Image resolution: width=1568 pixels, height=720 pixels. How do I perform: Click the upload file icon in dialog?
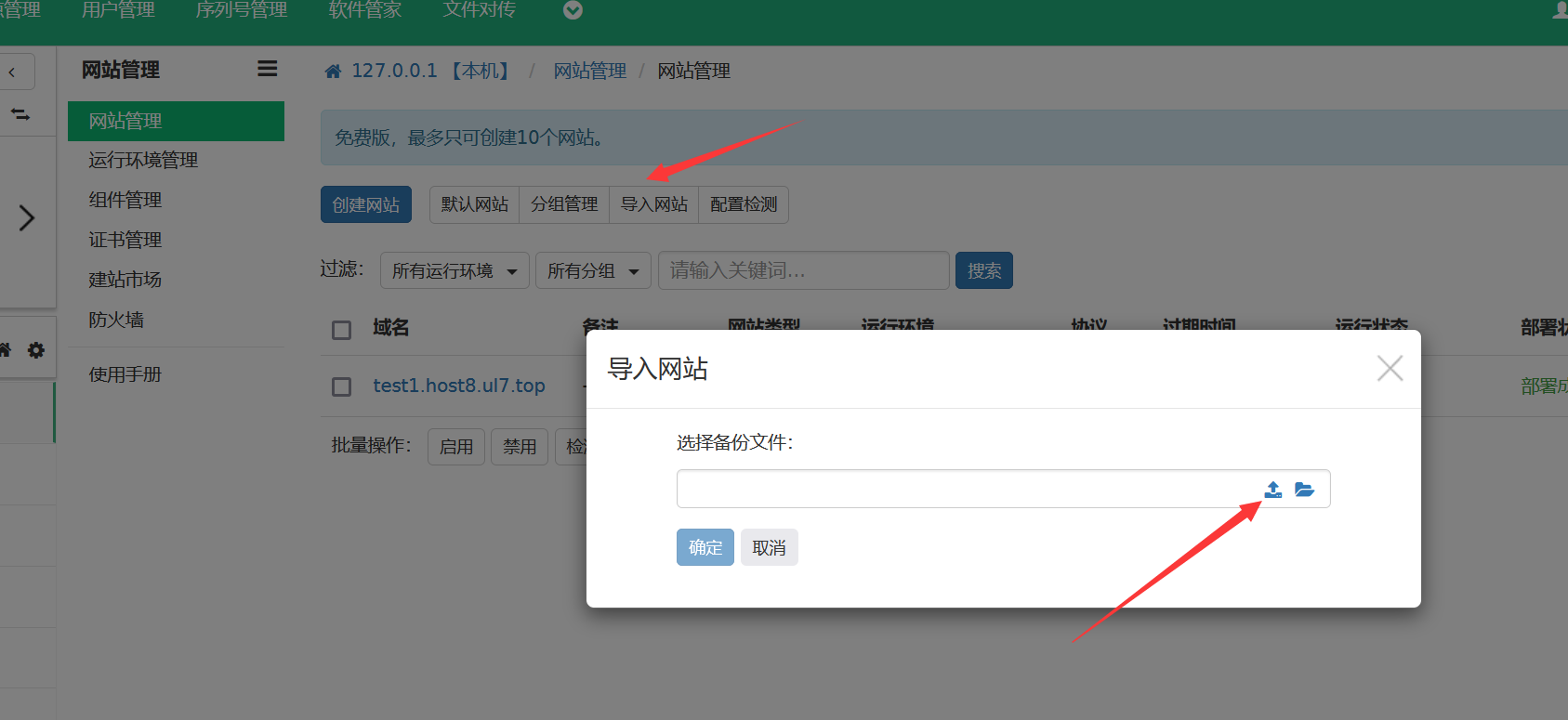pos(1273,490)
